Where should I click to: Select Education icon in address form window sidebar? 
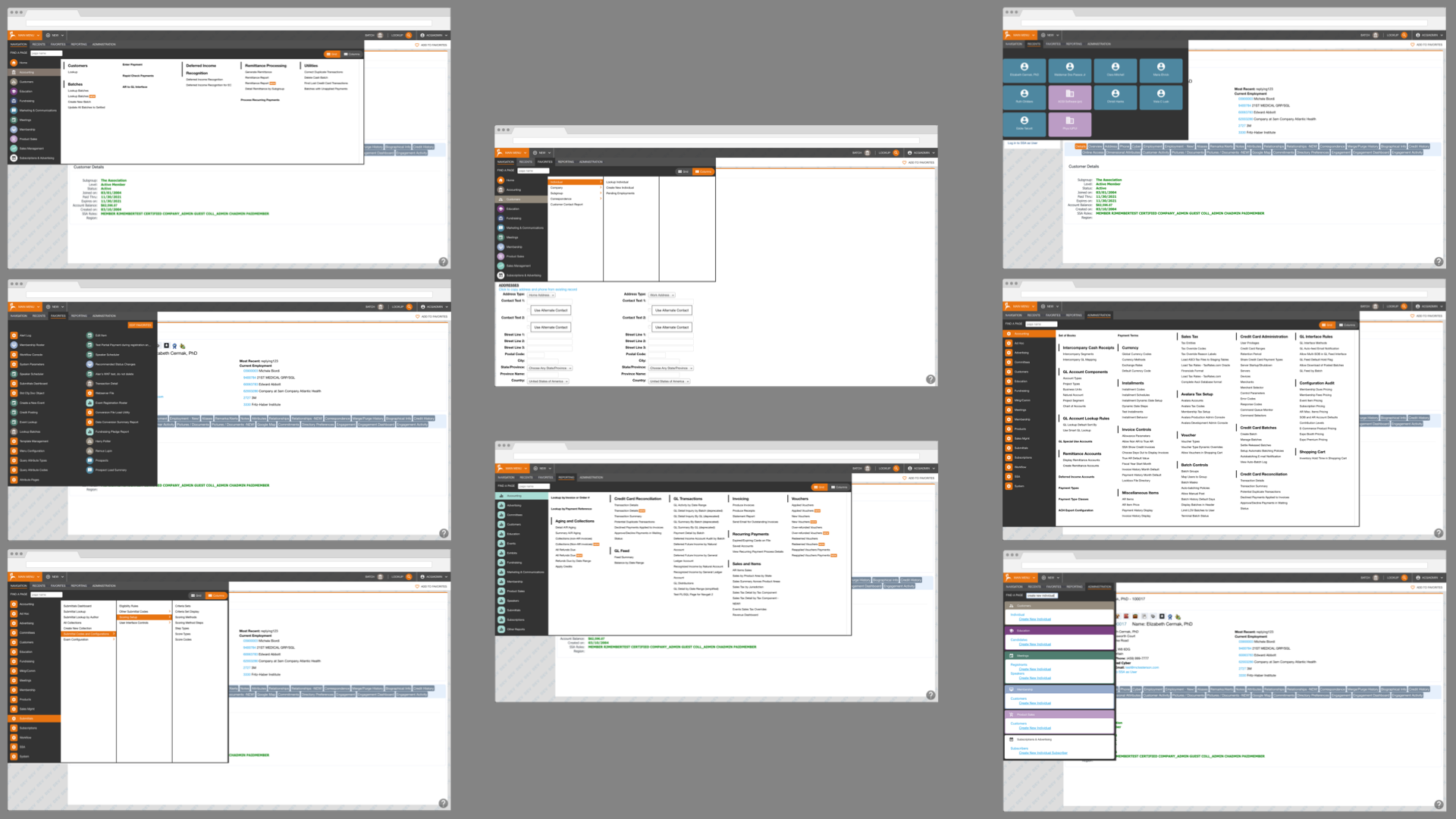(500, 209)
